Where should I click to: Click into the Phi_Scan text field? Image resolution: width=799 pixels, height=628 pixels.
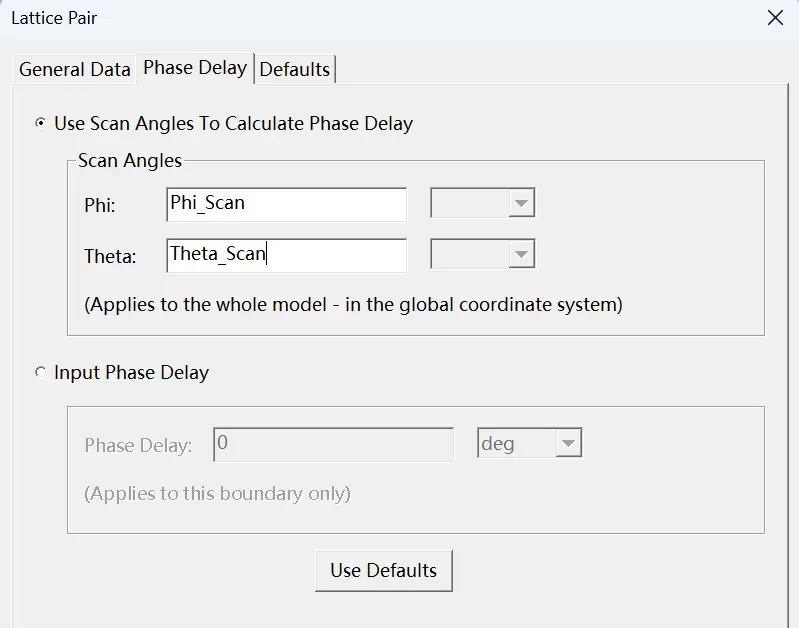[286, 204]
